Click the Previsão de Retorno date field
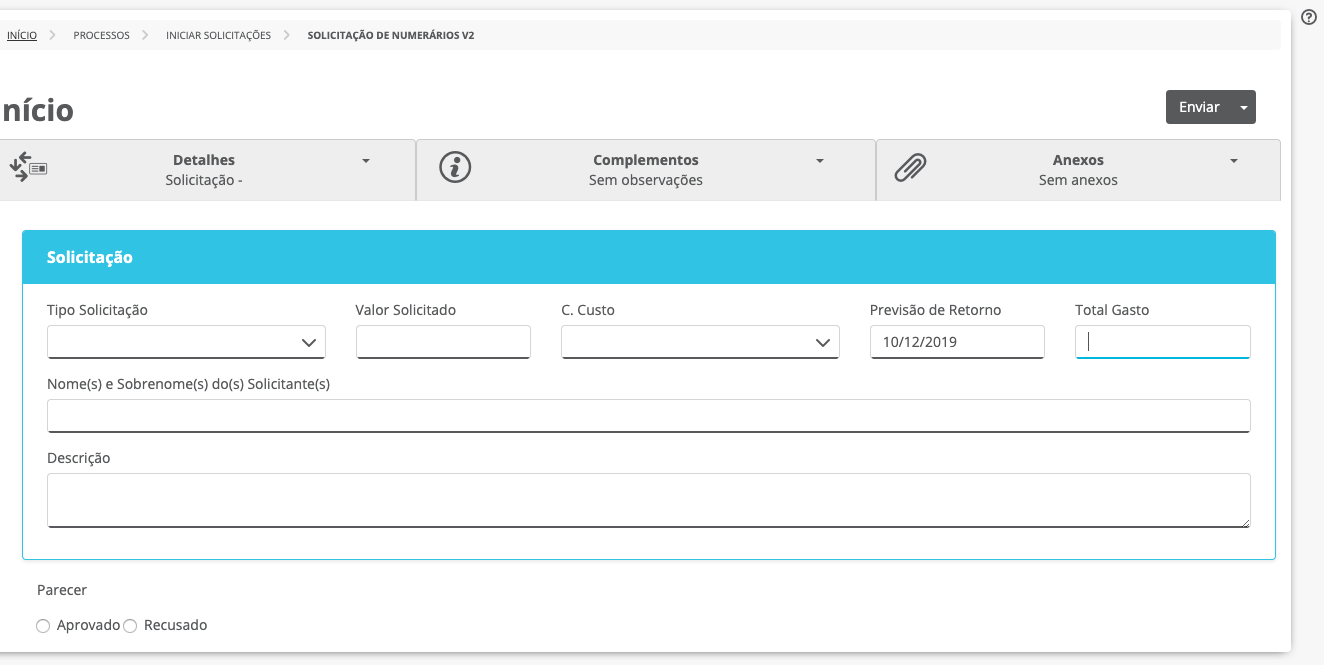Screen dimensions: 1324x665 click(957, 342)
